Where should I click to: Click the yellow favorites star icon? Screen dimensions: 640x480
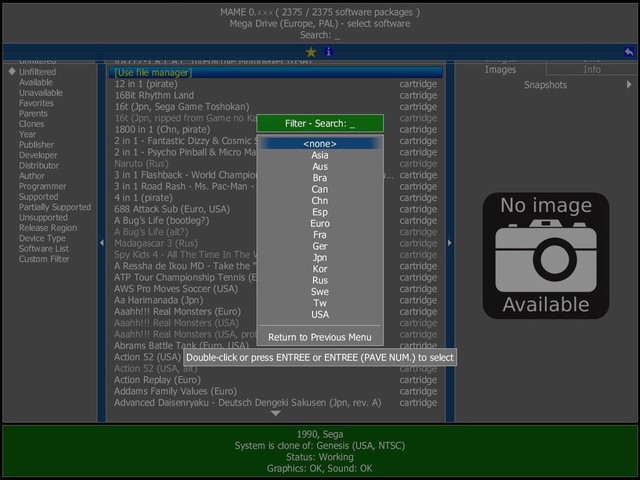point(311,52)
